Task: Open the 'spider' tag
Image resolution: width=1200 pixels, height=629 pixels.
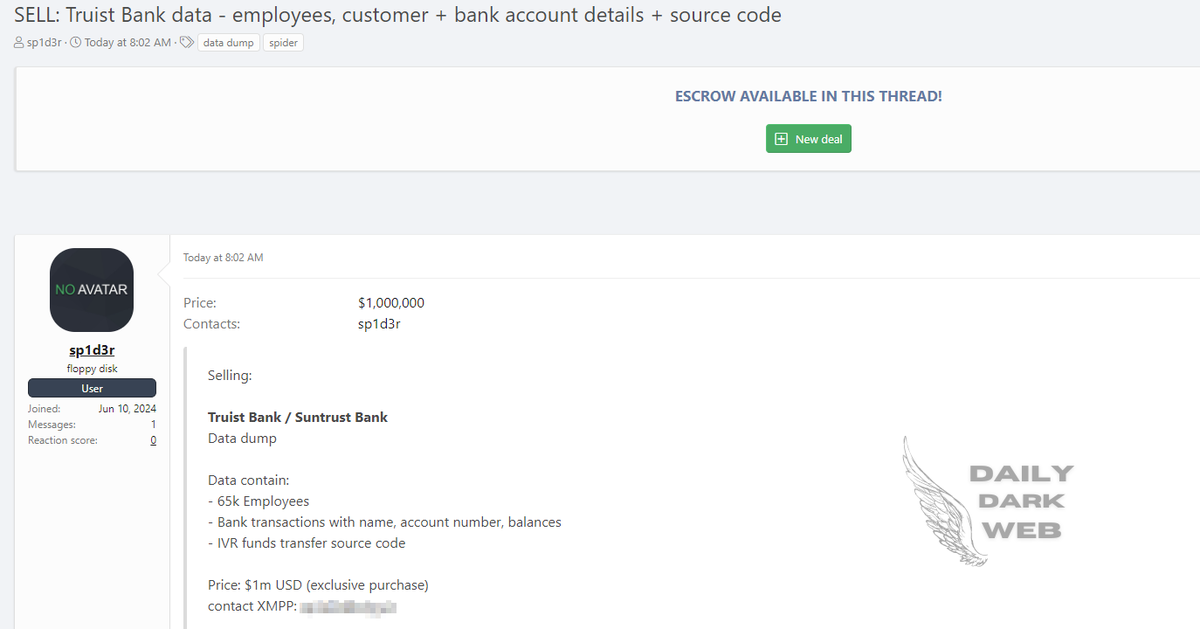Action: click(x=283, y=43)
